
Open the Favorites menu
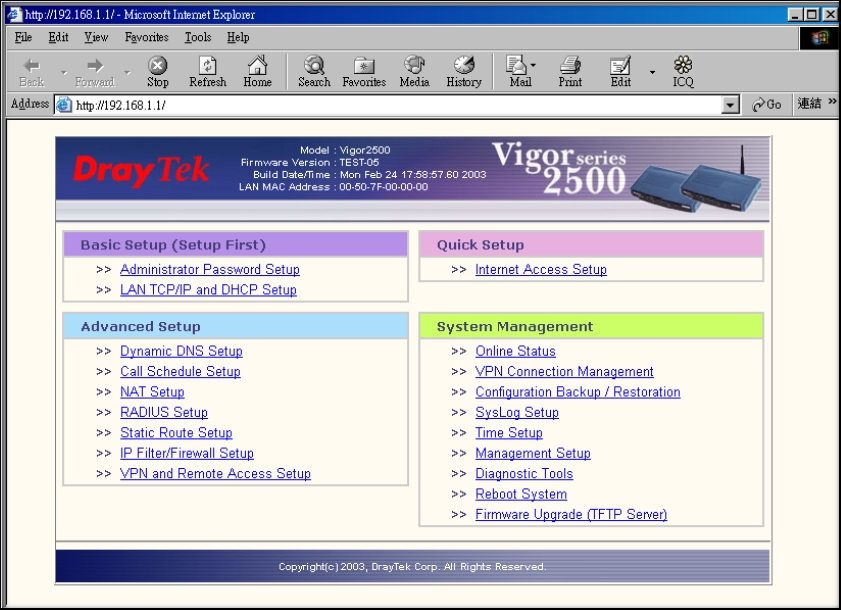click(146, 38)
